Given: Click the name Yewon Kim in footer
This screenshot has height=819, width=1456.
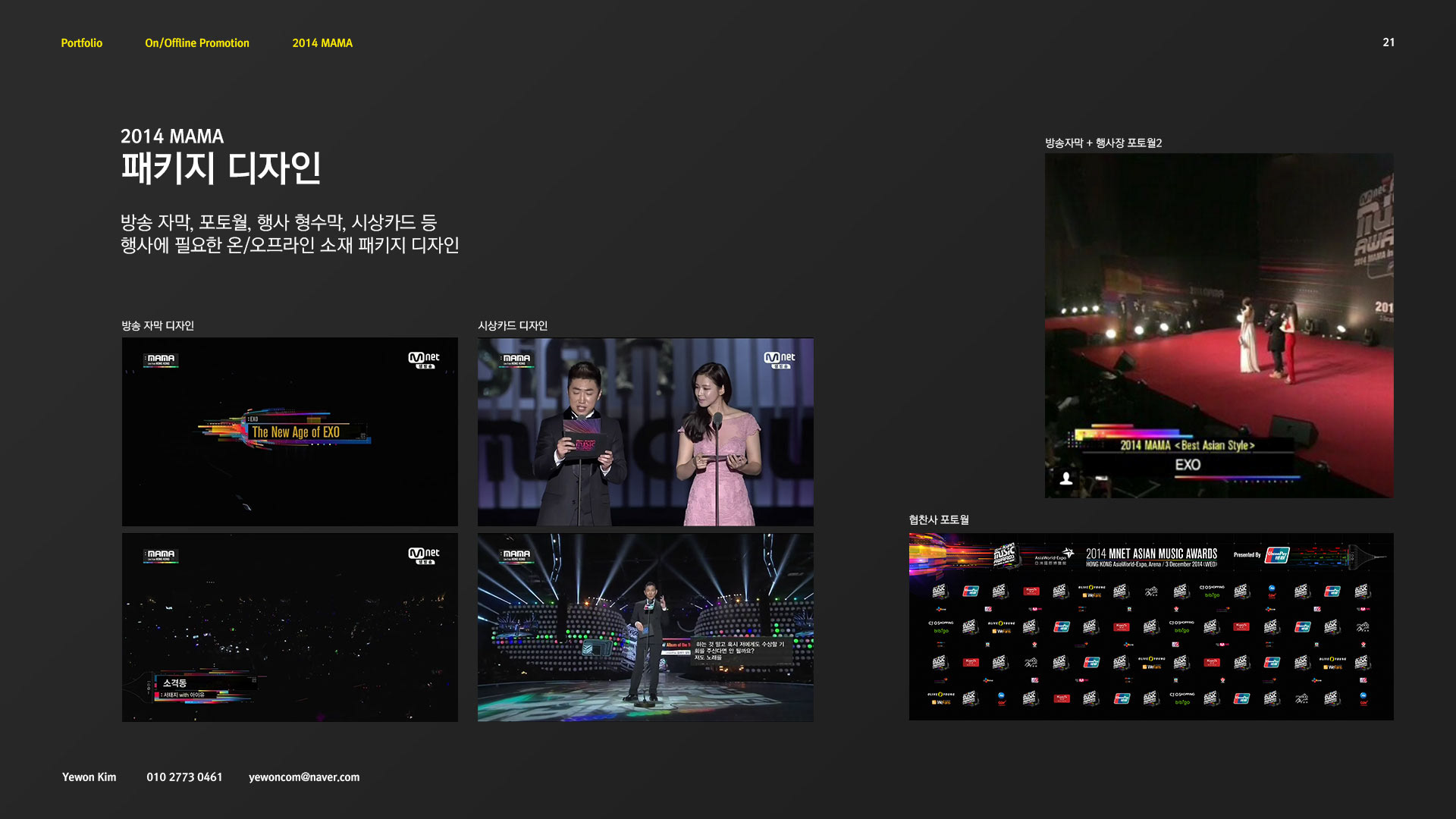Looking at the screenshot, I should point(89,777).
